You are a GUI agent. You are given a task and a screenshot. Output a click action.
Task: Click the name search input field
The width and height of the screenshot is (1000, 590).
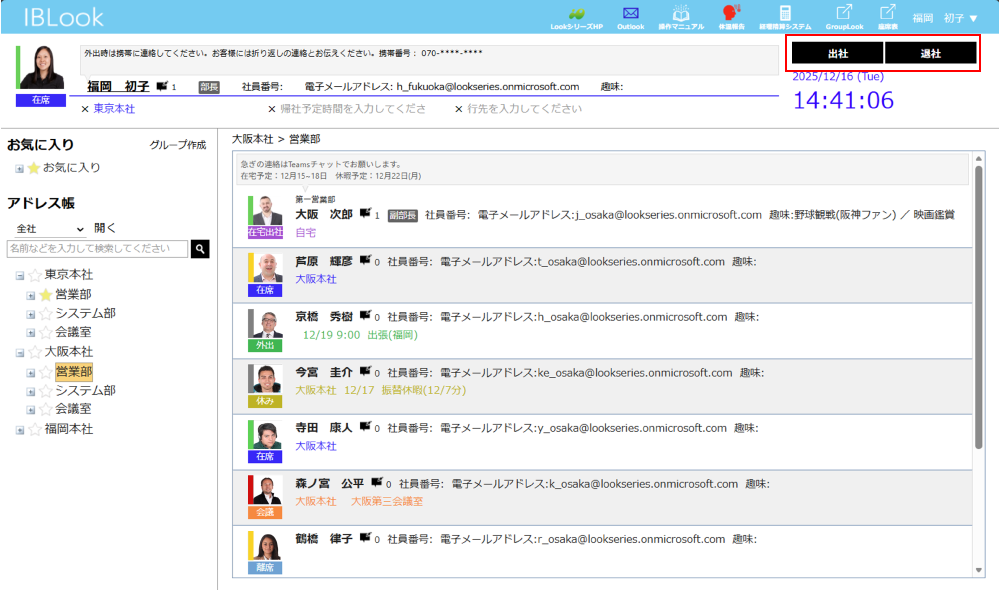[x=97, y=249]
